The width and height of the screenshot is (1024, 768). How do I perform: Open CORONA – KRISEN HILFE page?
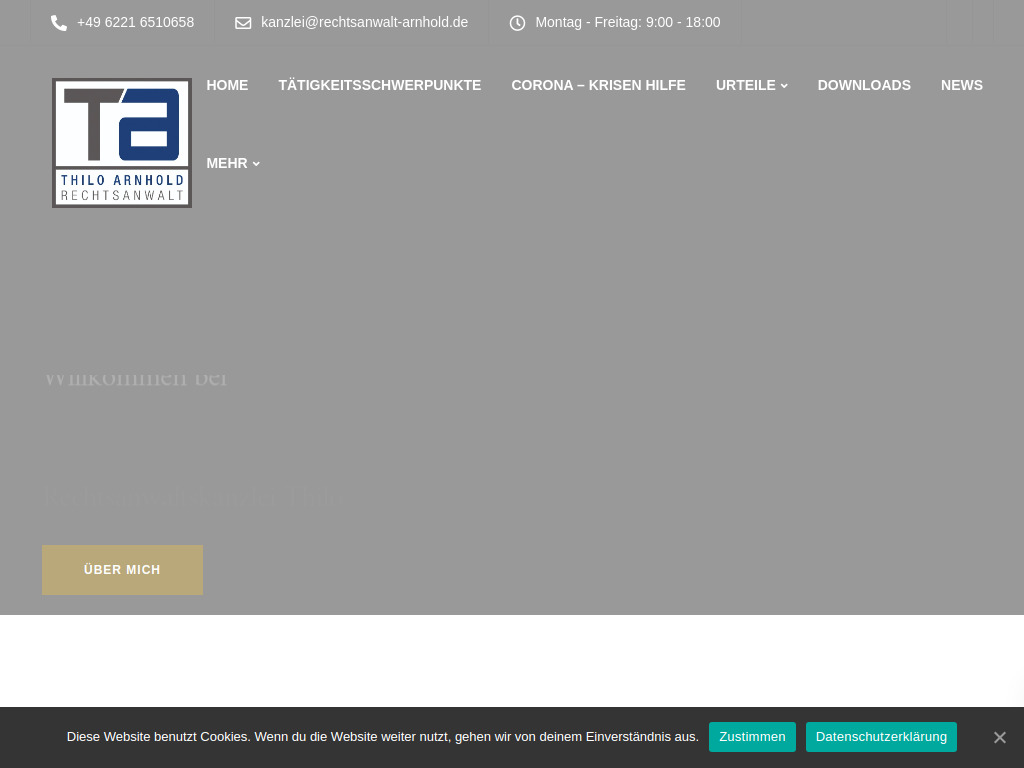pyautogui.click(x=598, y=86)
